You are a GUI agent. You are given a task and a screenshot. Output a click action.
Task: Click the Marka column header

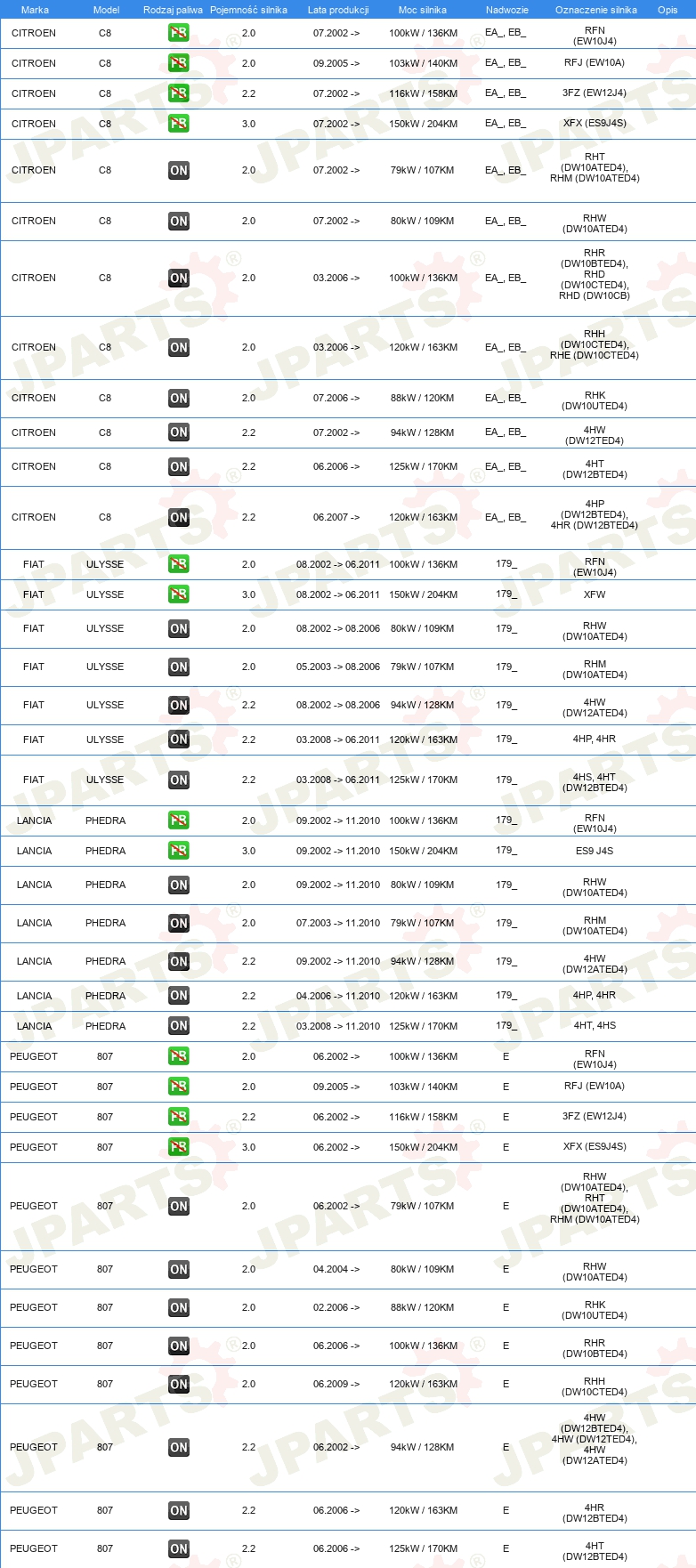click(x=35, y=10)
